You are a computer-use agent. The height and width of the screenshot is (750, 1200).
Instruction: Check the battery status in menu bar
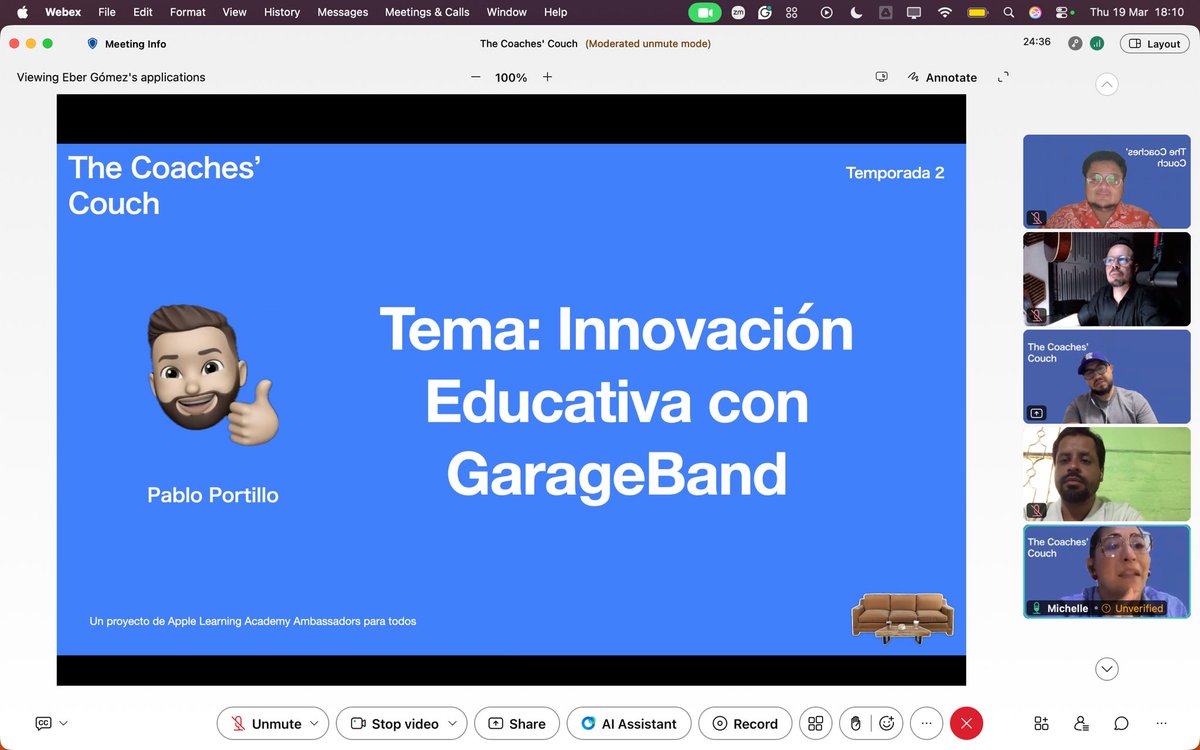980,12
